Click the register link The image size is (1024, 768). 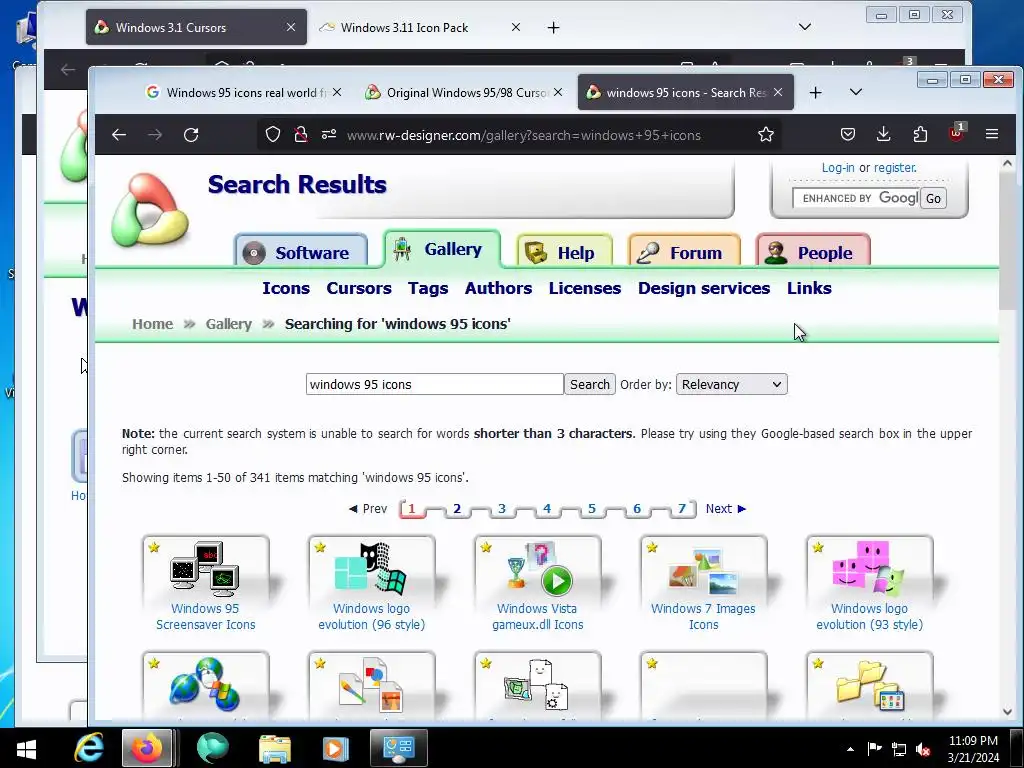895,168
